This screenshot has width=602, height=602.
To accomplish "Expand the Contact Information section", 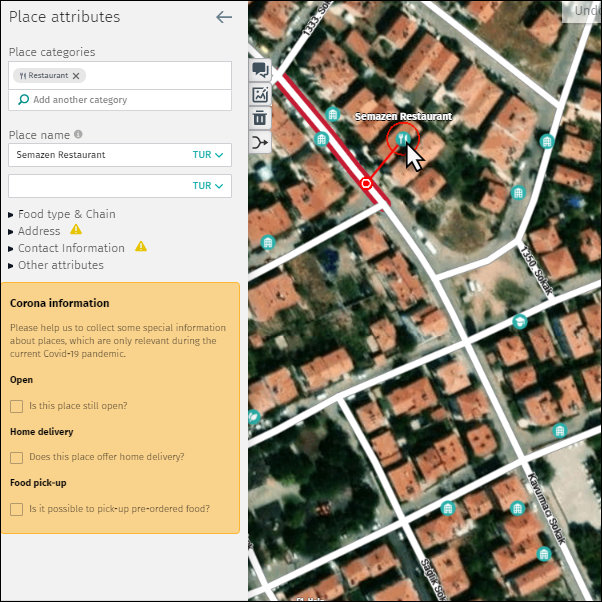I will (x=67, y=248).
